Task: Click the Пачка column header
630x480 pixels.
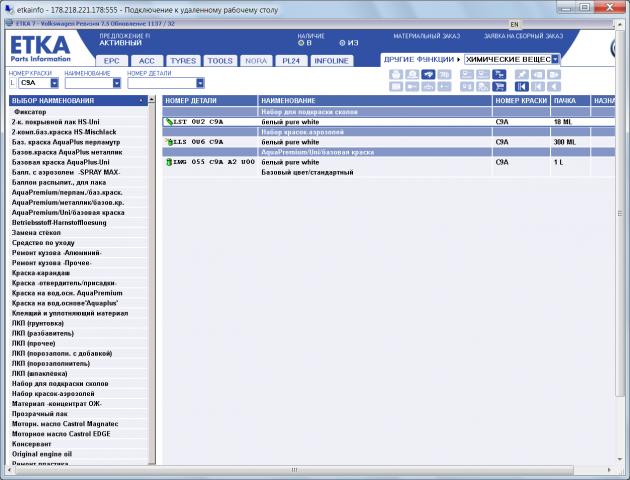Action: click(570, 101)
